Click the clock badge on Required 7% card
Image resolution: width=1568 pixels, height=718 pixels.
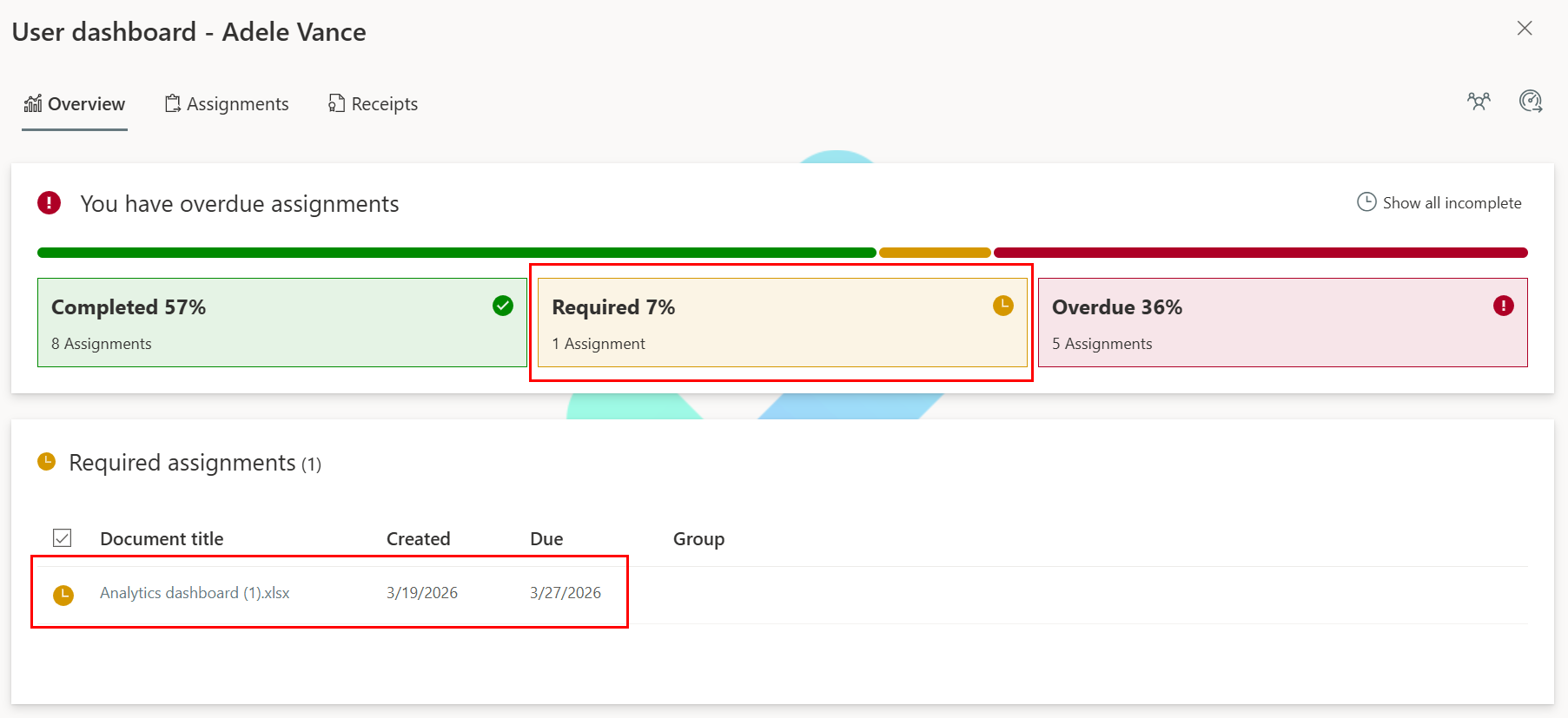coord(1003,306)
